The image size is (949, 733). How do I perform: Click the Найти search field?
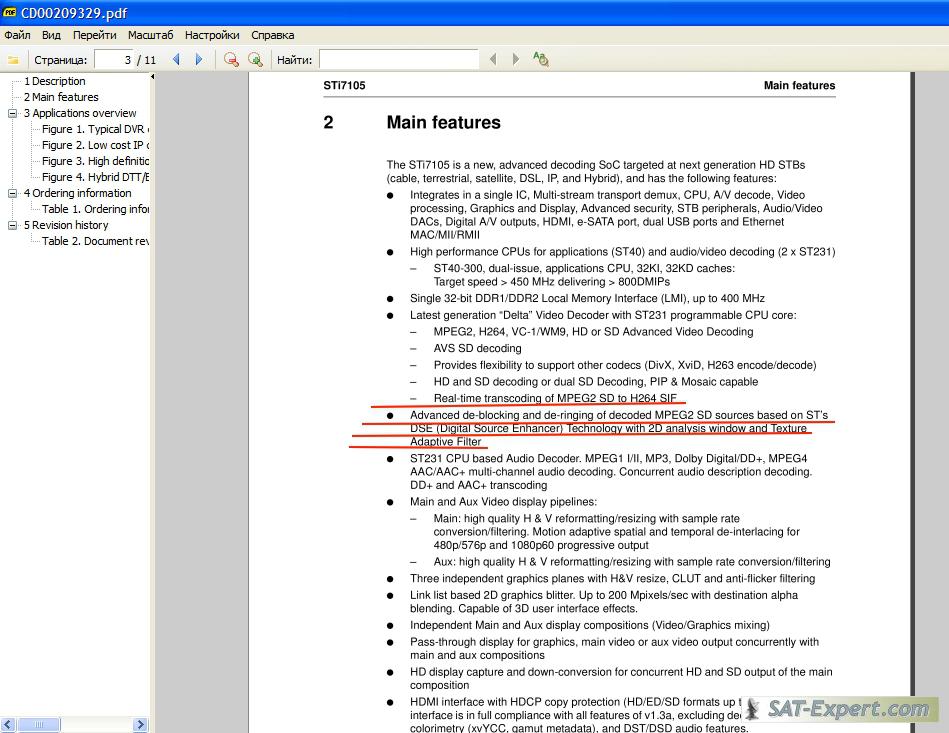point(399,59)
